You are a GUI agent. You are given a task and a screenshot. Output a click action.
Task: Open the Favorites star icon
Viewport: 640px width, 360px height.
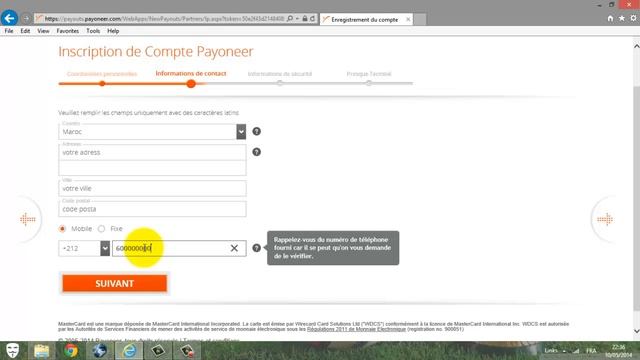pyautogui.click(x=622, y=18)
